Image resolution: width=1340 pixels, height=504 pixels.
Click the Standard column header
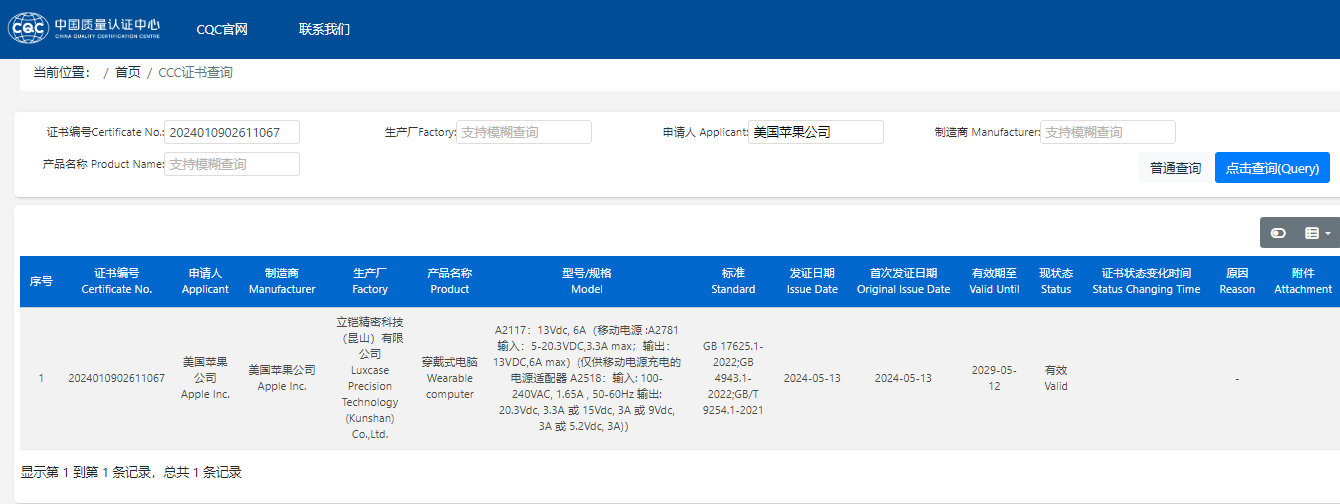[733, 281]
